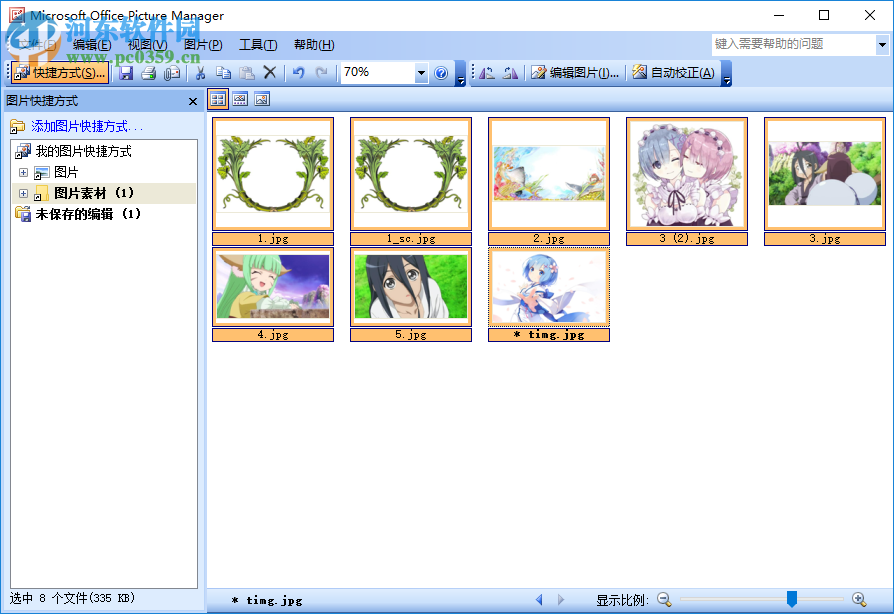Select 我的图片快捷方式 tree item
This screenshot has height=614, width=894.
pyautogui.click(x=83, y=151)
